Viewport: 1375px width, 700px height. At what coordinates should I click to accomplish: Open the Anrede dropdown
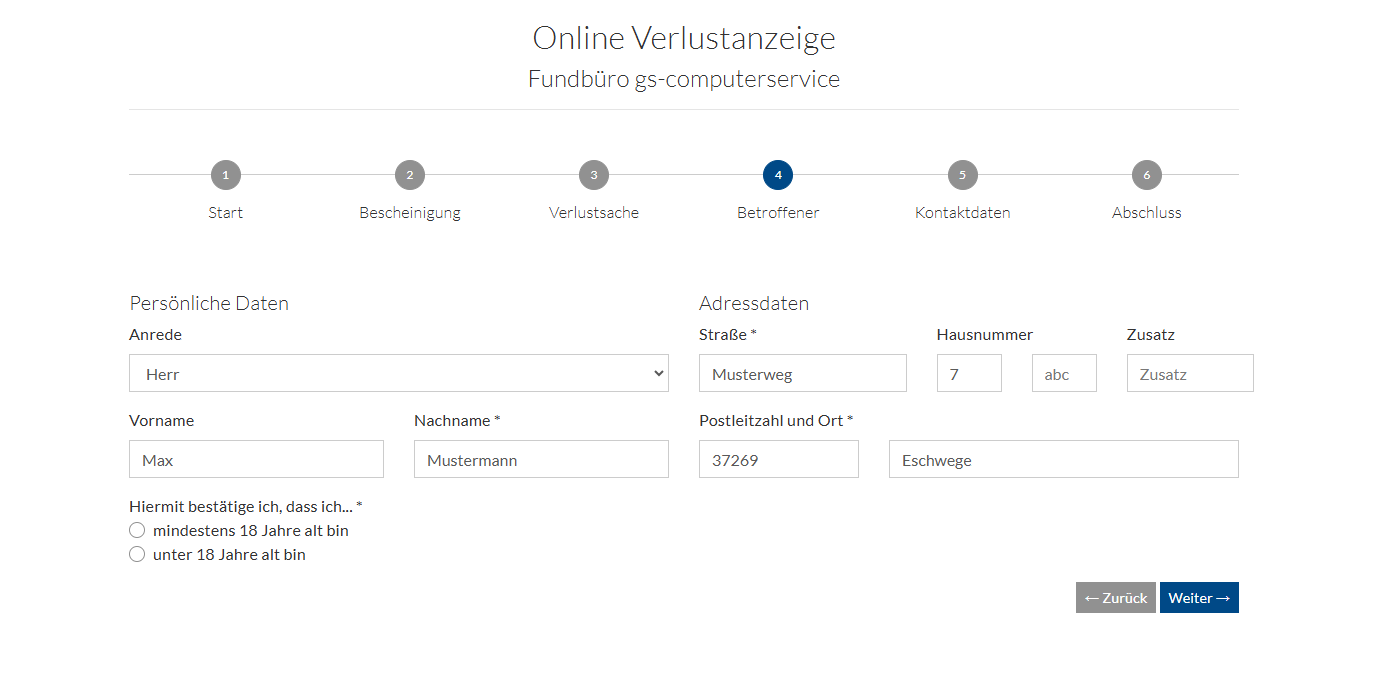398,373
